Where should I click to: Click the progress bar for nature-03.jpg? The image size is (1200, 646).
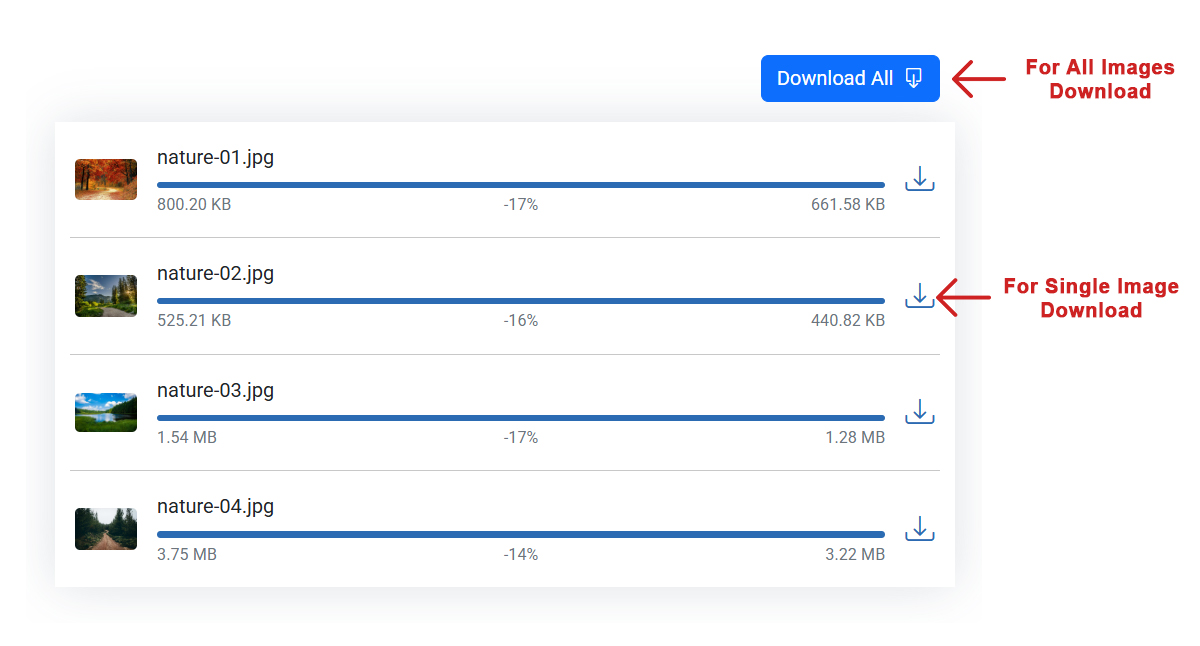tap(520, 418)
